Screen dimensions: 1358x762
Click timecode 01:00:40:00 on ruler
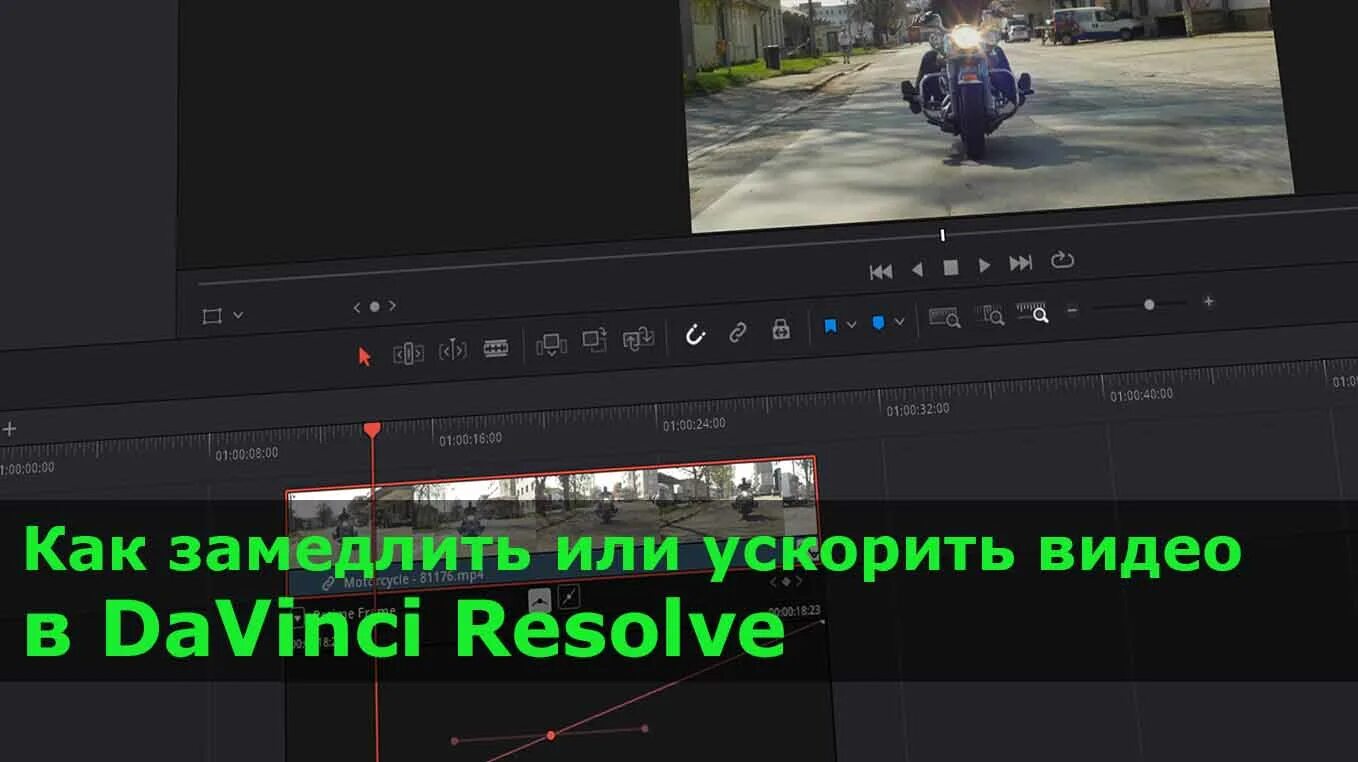tap(1141, 394)
